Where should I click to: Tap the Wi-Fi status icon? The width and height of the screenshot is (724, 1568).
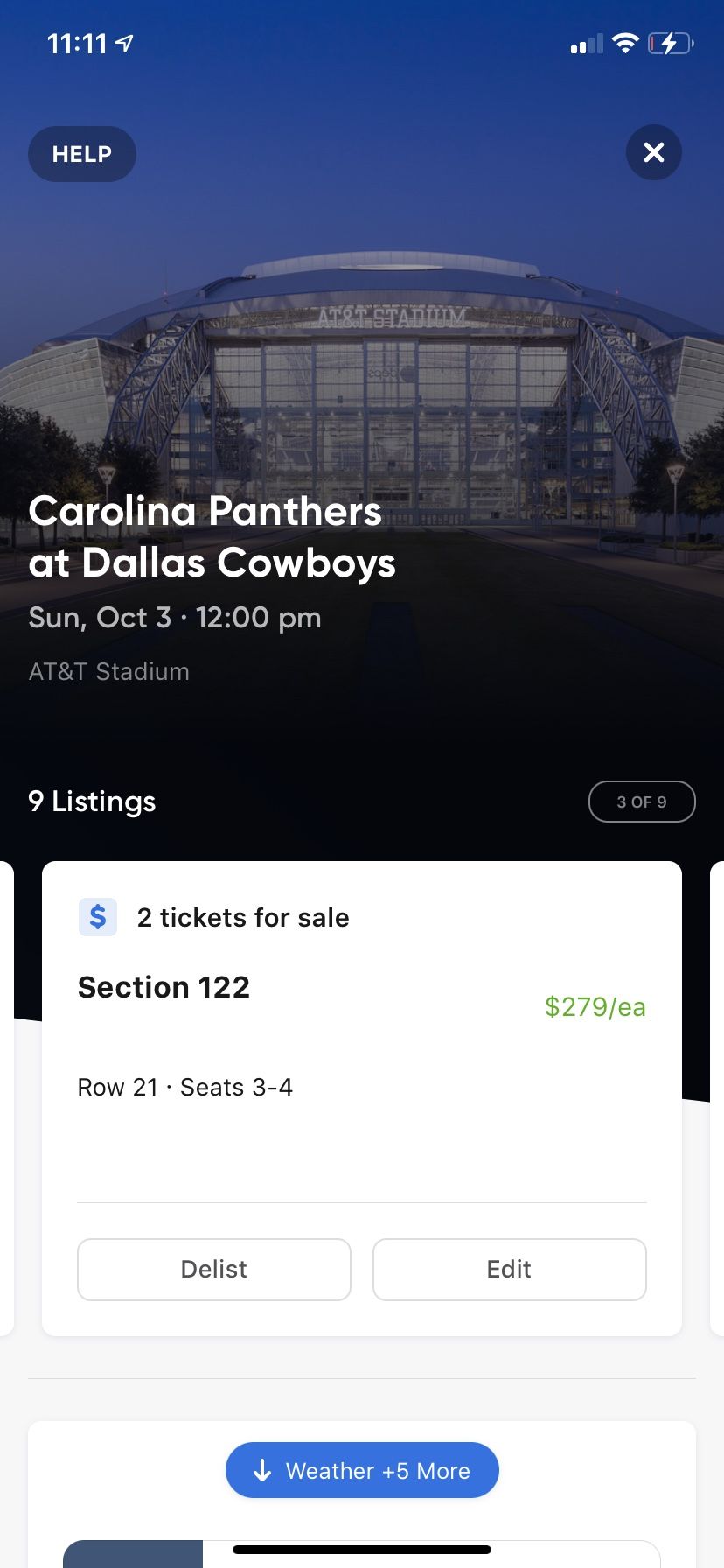click(625, 43)
